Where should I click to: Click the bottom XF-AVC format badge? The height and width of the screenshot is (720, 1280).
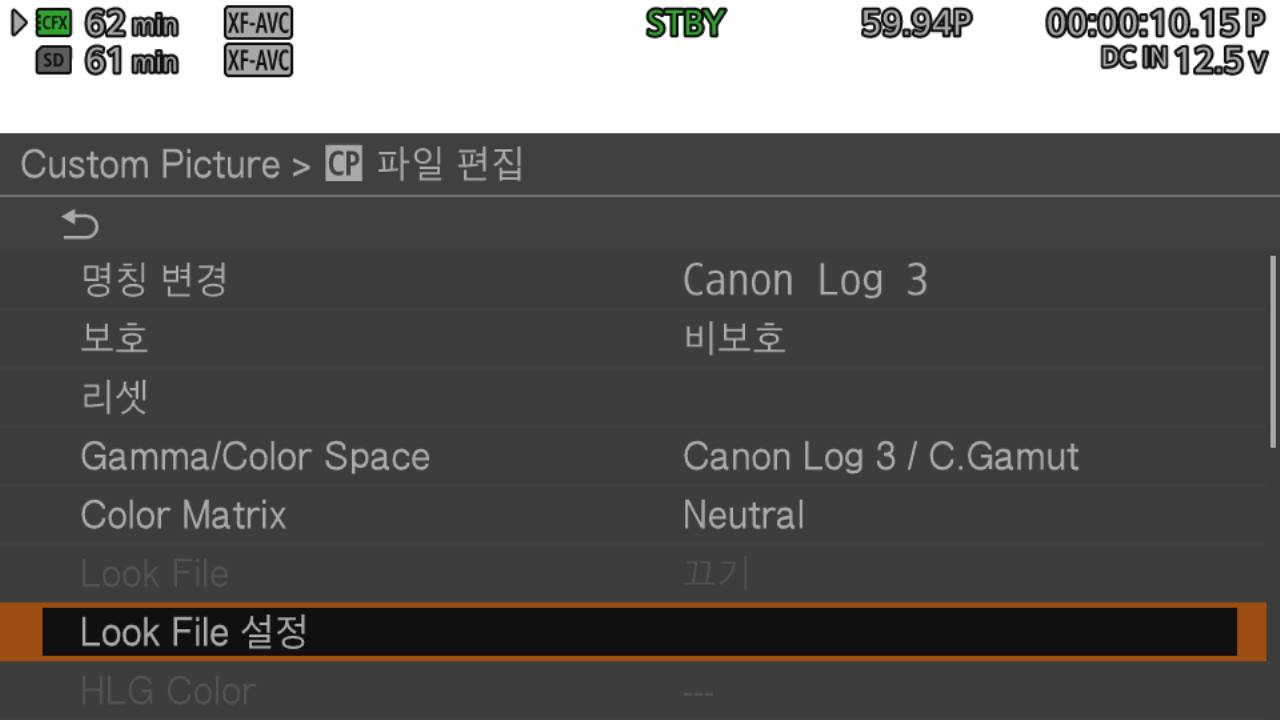coord(258,61)
